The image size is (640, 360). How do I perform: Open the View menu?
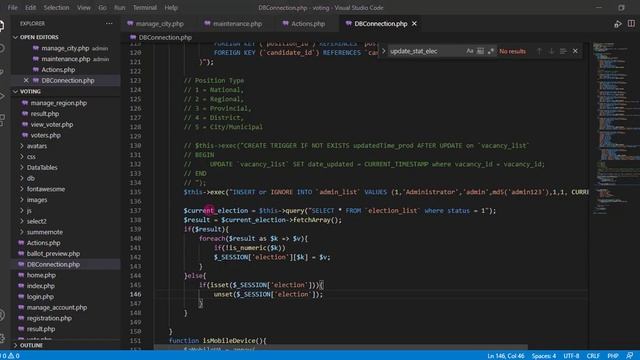click(x=84, y=7)
